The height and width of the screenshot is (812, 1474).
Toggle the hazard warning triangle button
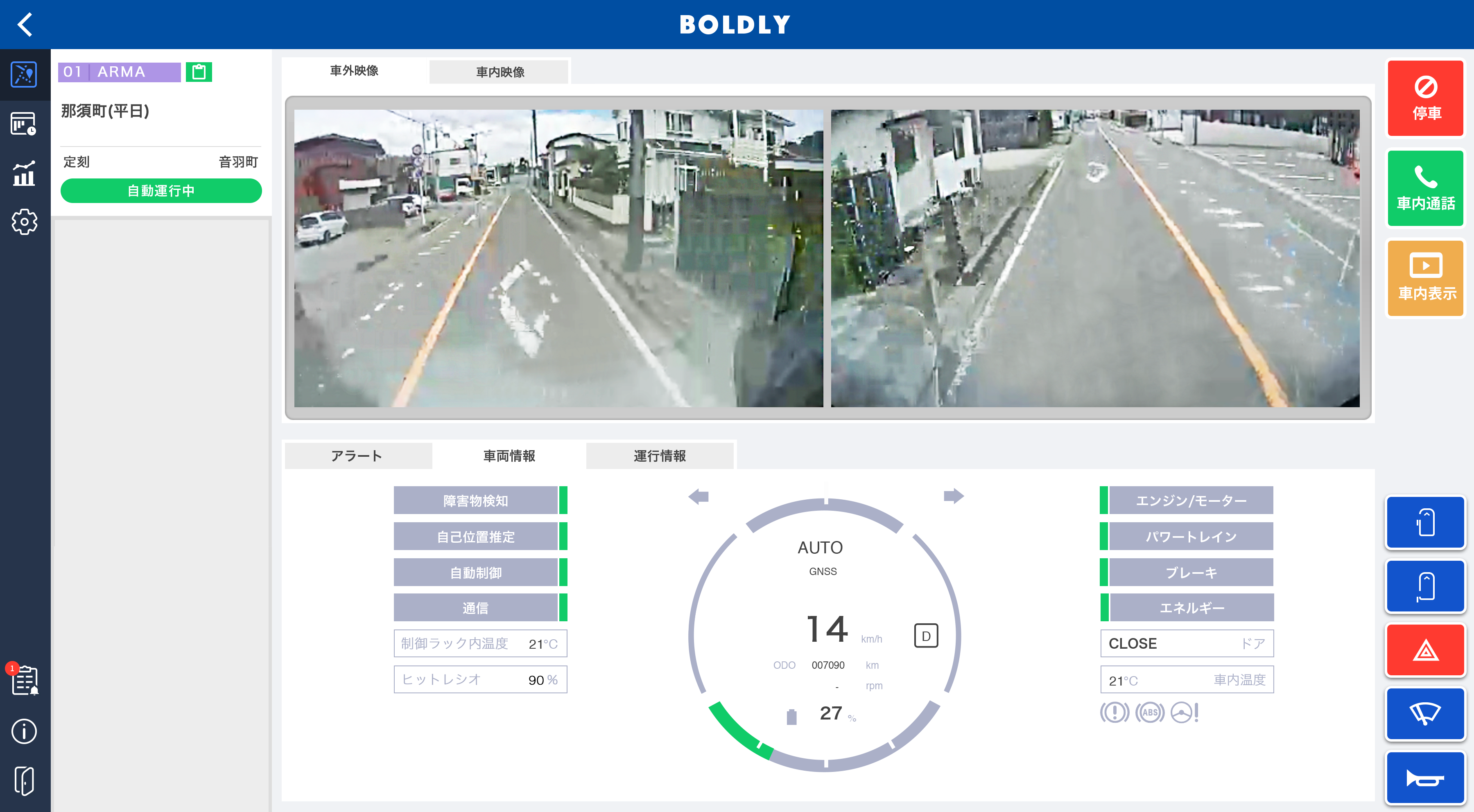[1425, 651]
